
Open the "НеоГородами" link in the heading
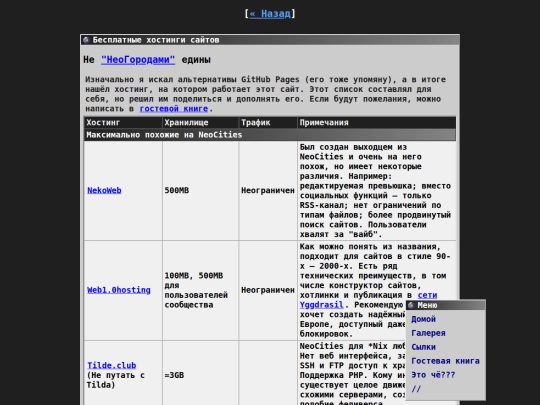[138, 60]
